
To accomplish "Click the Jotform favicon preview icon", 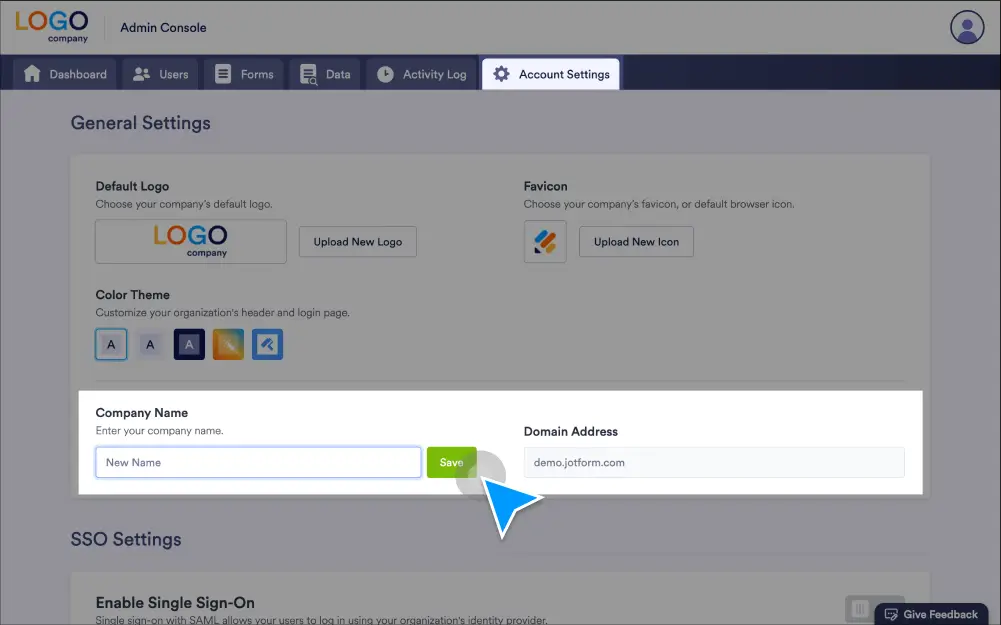I will [x=545, y=242].
